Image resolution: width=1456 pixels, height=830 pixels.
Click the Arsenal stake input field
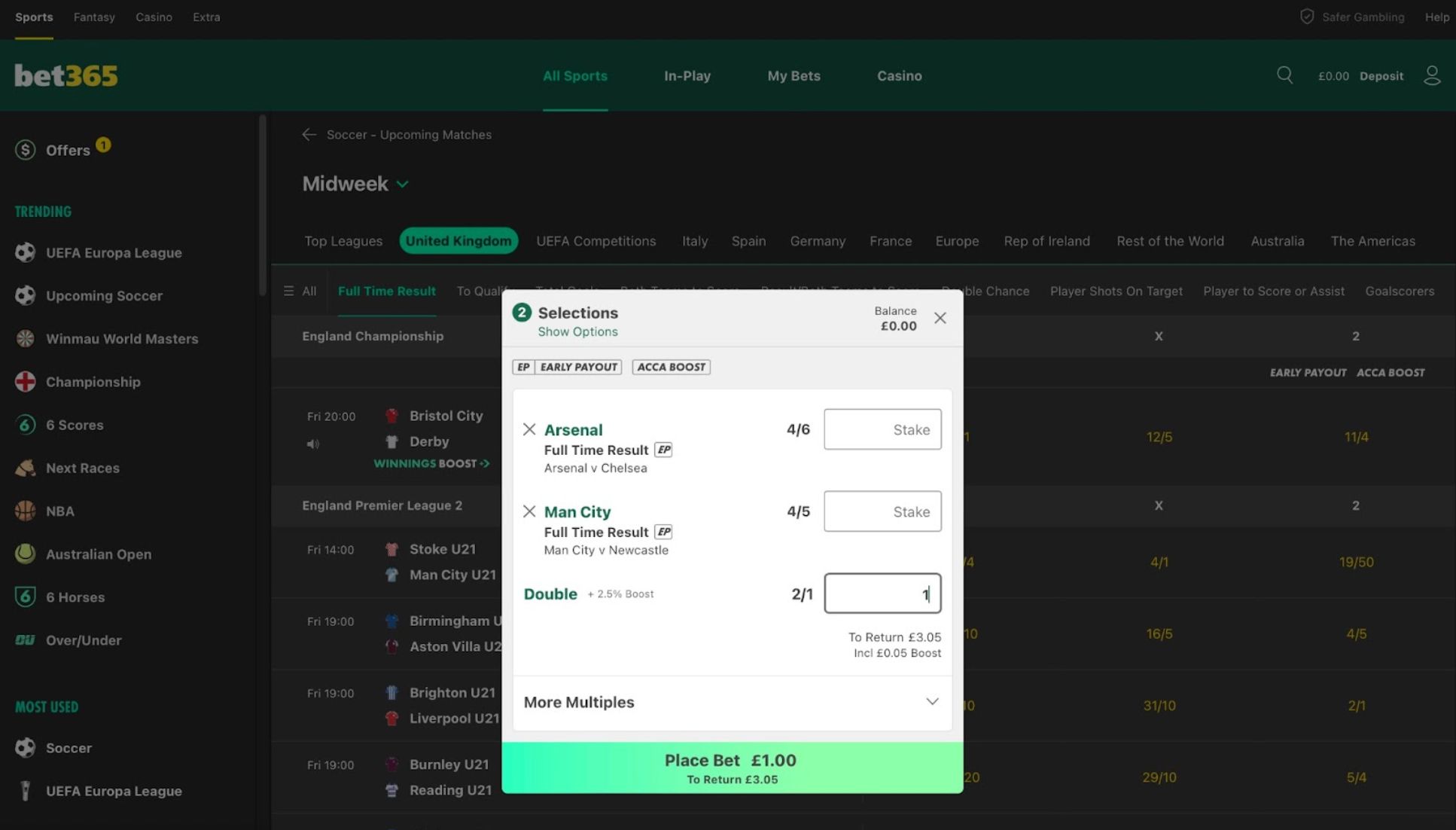[x=882, y=429]
